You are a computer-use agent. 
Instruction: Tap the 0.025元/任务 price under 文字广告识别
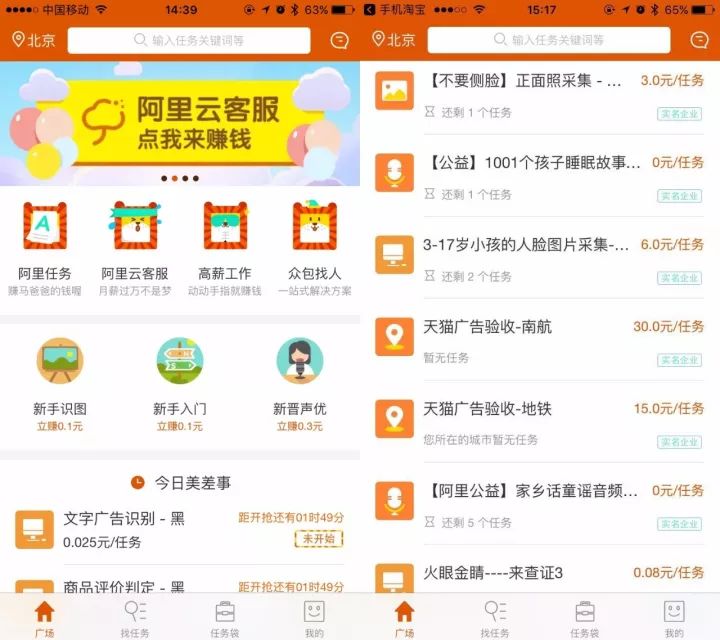pos(102,542)
